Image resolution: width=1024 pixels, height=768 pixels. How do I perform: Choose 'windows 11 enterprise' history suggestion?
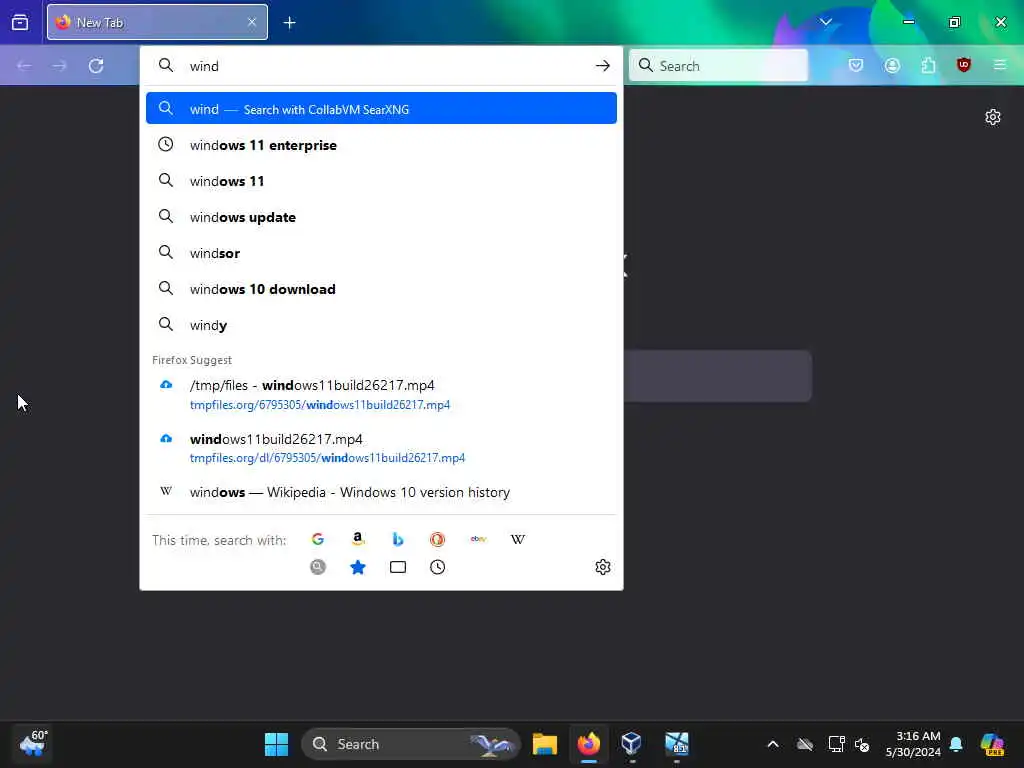[381, 145]
